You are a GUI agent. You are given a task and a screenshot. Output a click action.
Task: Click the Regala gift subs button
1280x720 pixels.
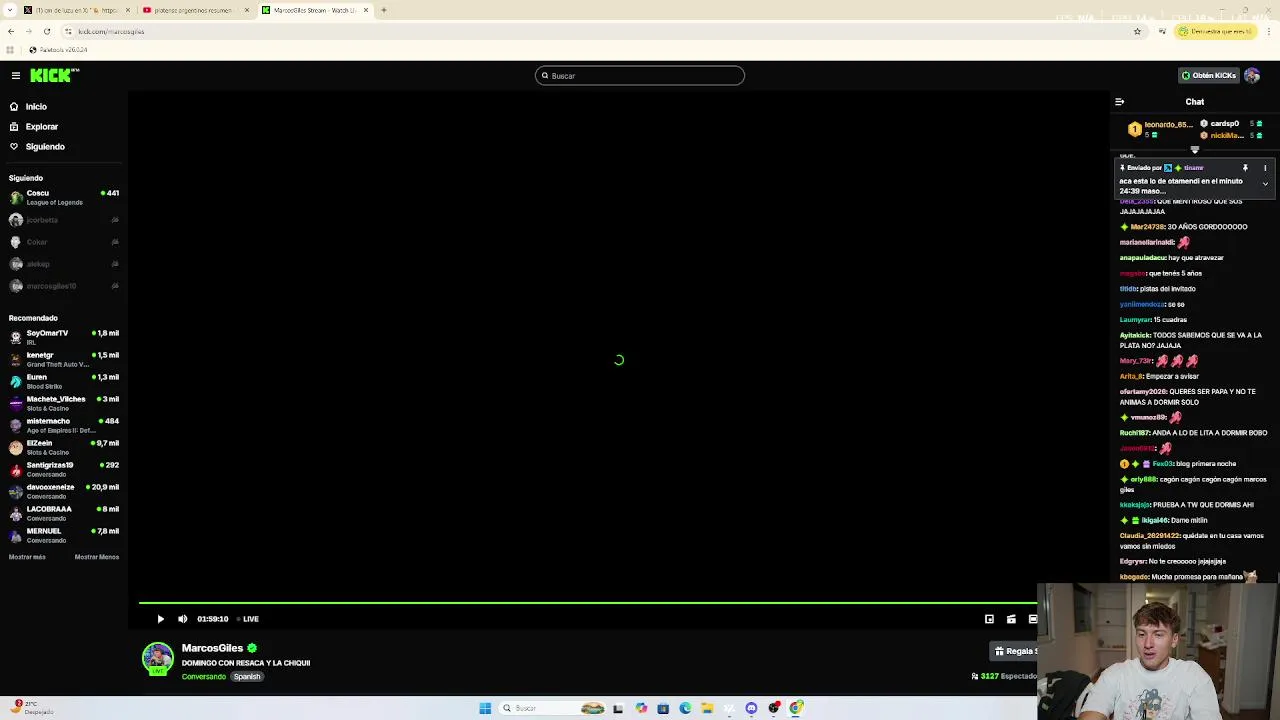1014,651
